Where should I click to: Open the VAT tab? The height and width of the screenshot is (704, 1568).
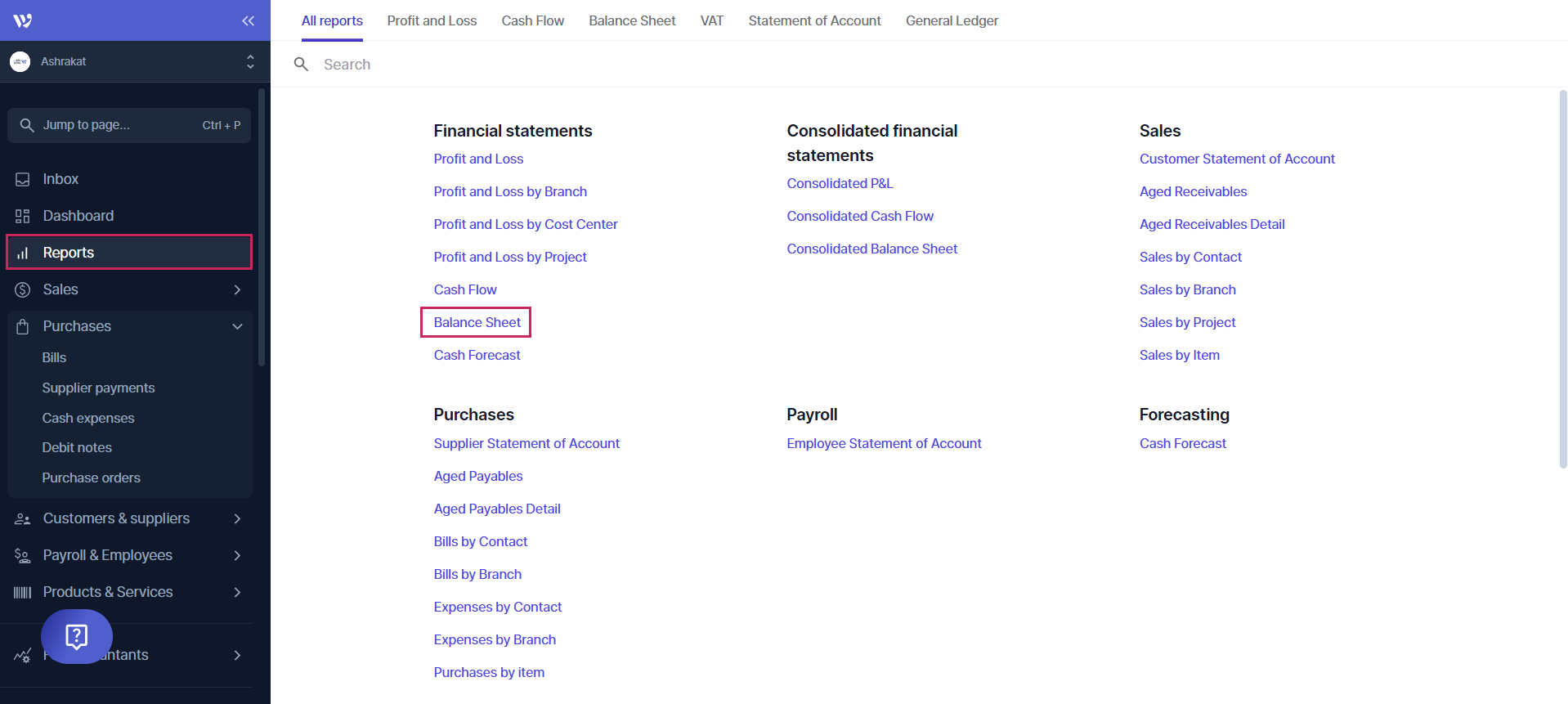(711, 20)
